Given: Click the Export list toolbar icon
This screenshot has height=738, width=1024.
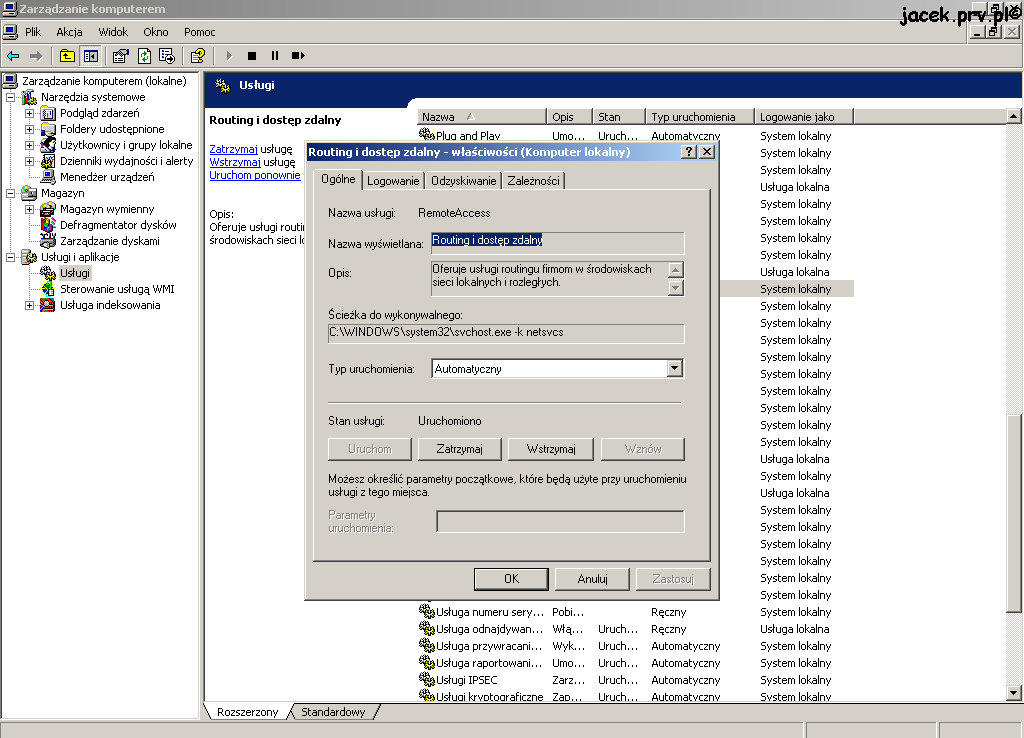Looking at the screenshot, I should point(167,56).
